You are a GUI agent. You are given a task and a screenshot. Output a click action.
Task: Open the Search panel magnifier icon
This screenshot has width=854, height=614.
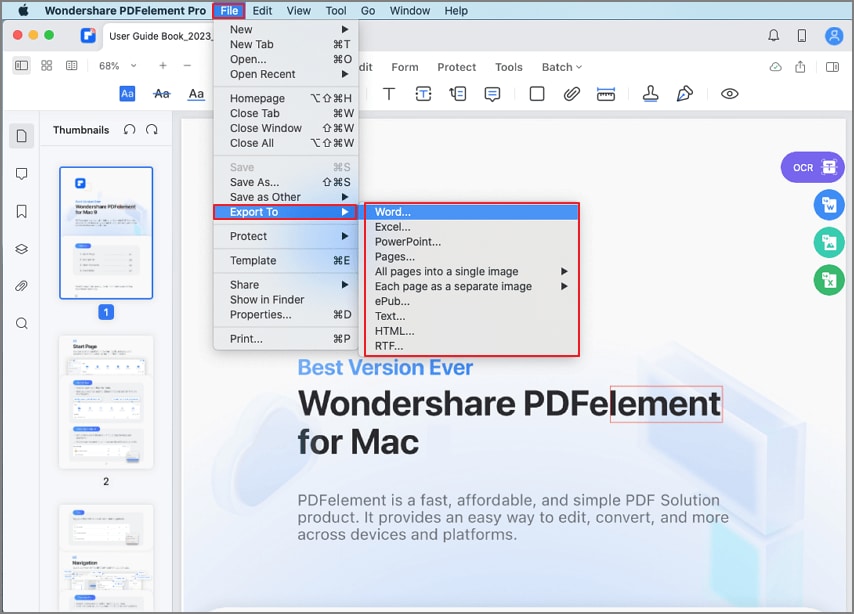point(22,324)
